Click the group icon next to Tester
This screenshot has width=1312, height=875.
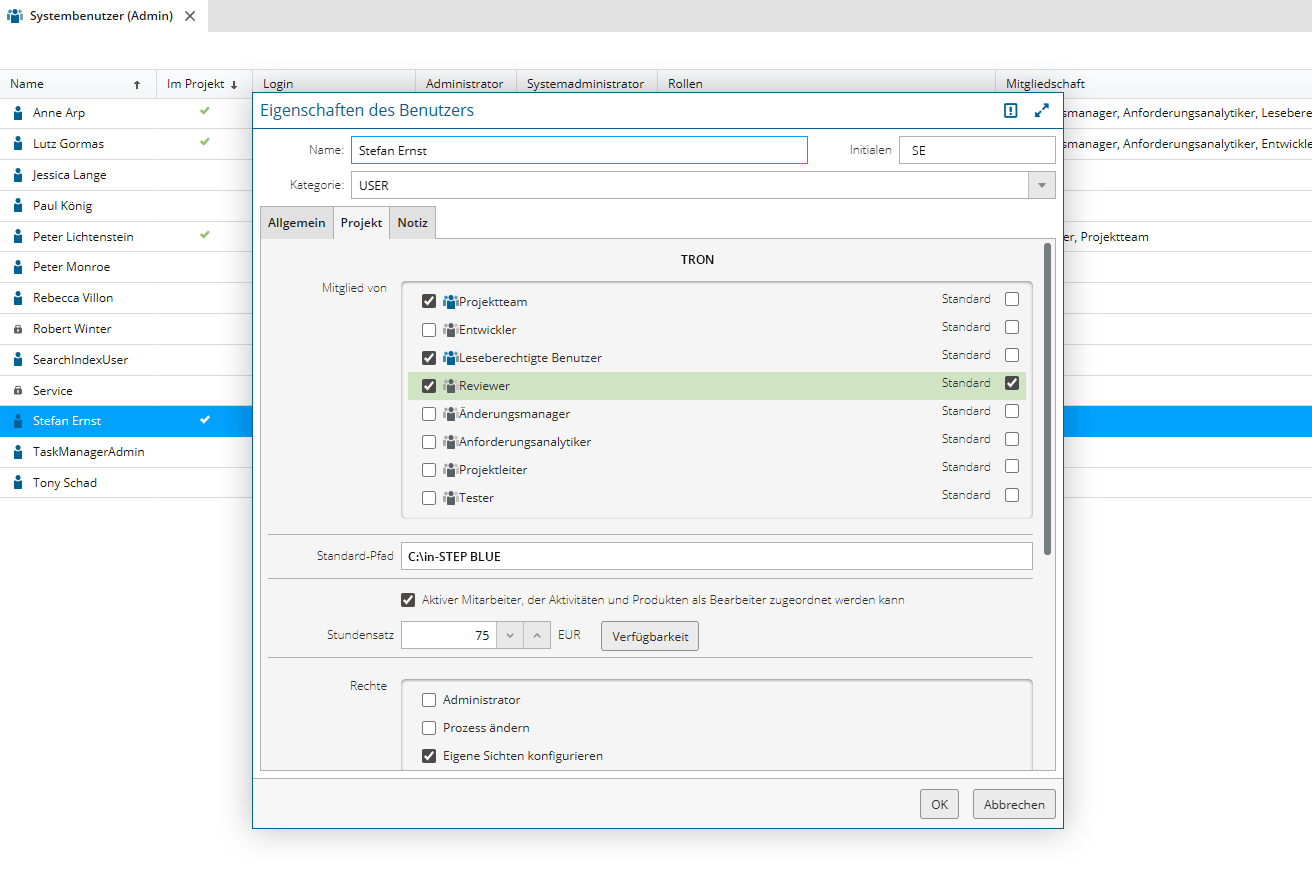coord(450,498)
